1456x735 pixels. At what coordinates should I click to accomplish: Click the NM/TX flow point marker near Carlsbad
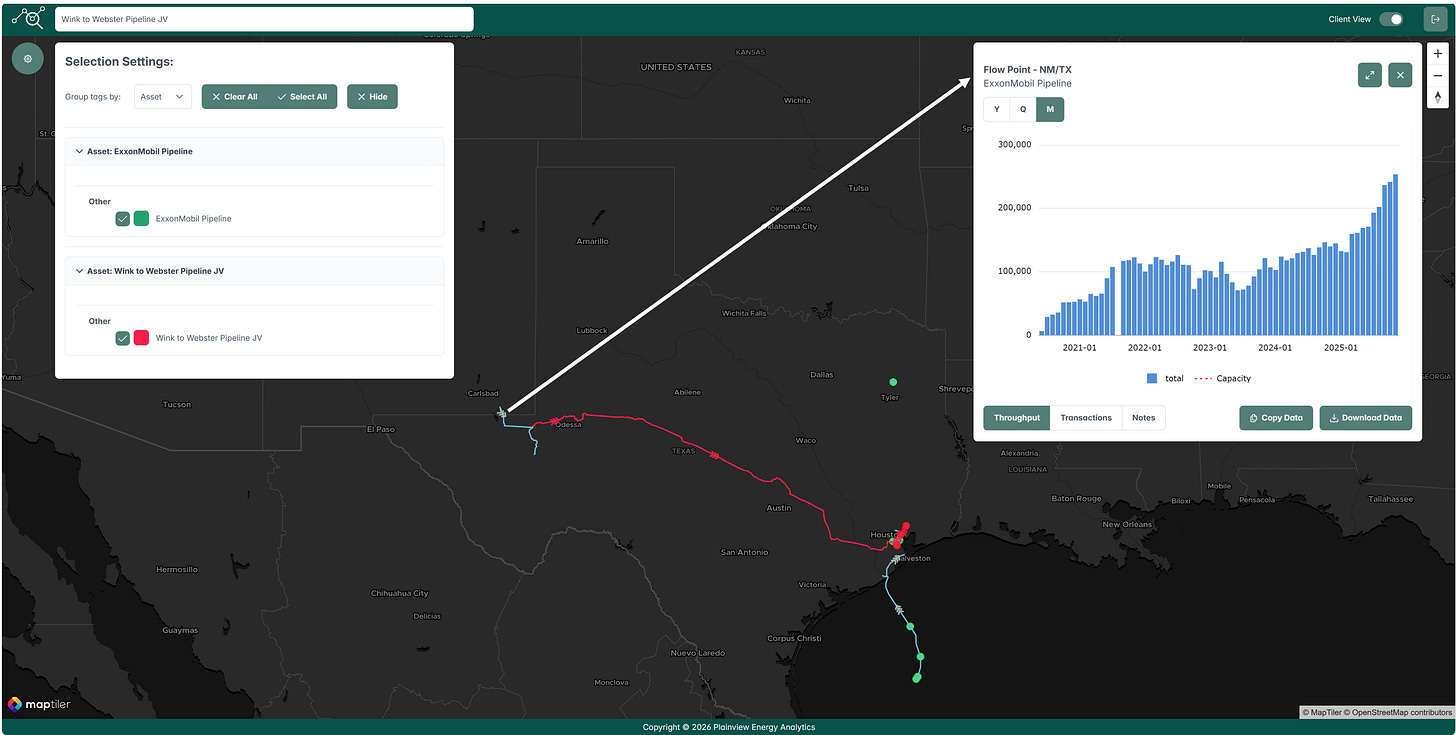tap(502, 413)
